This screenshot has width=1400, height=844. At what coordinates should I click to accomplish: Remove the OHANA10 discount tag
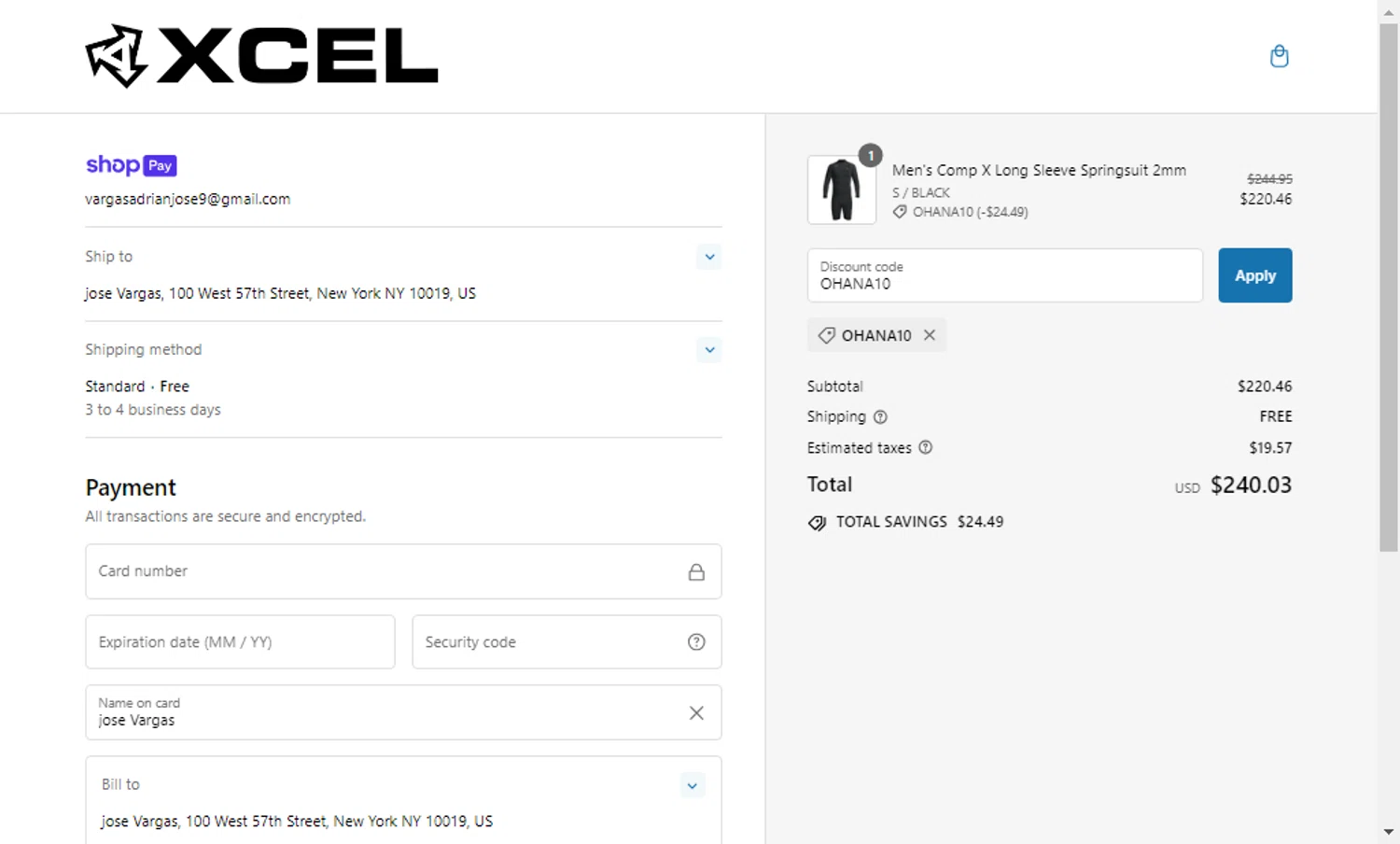pyautogui.click(x=930, y=335)
